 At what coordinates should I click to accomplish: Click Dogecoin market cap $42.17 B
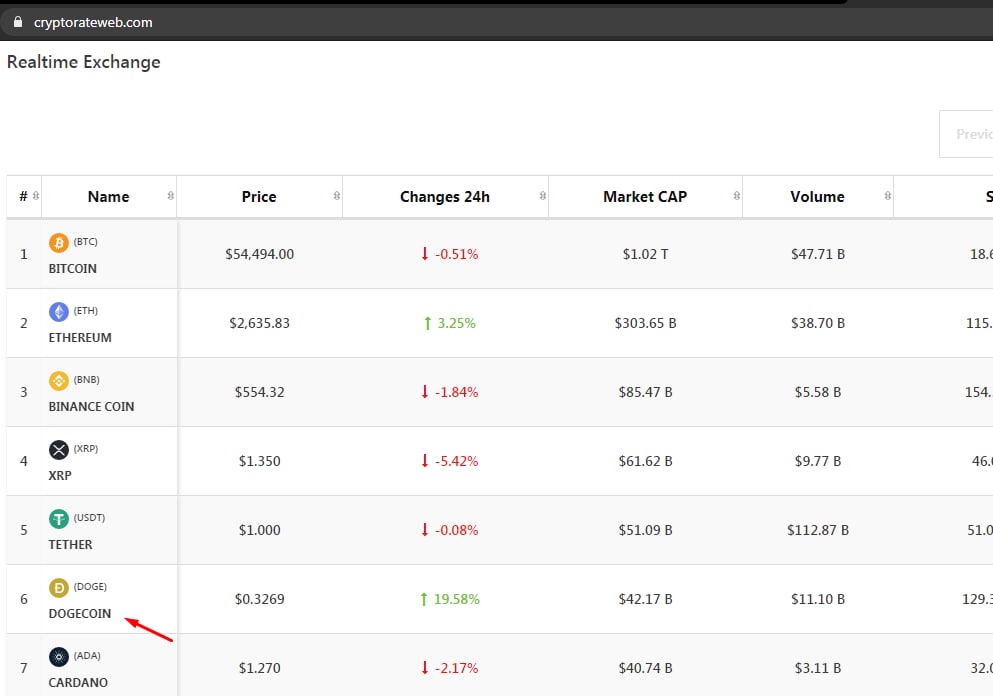point(645,599)
